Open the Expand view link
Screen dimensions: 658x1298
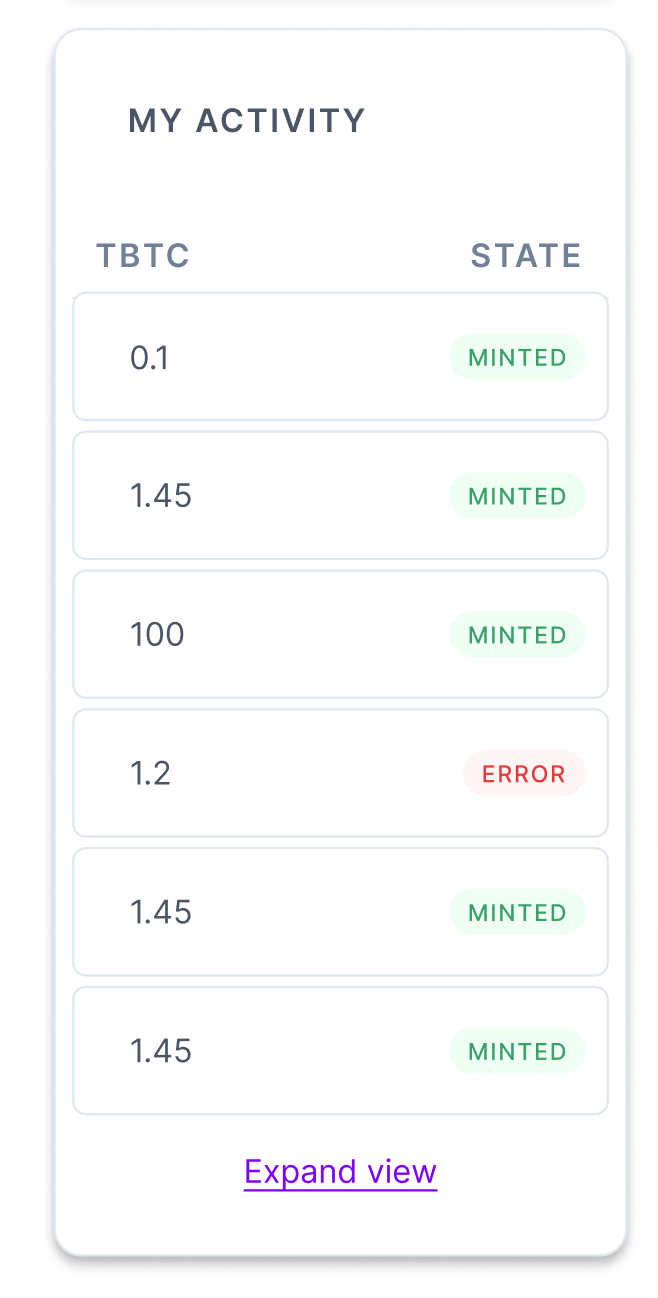(x=340, y=1171)
